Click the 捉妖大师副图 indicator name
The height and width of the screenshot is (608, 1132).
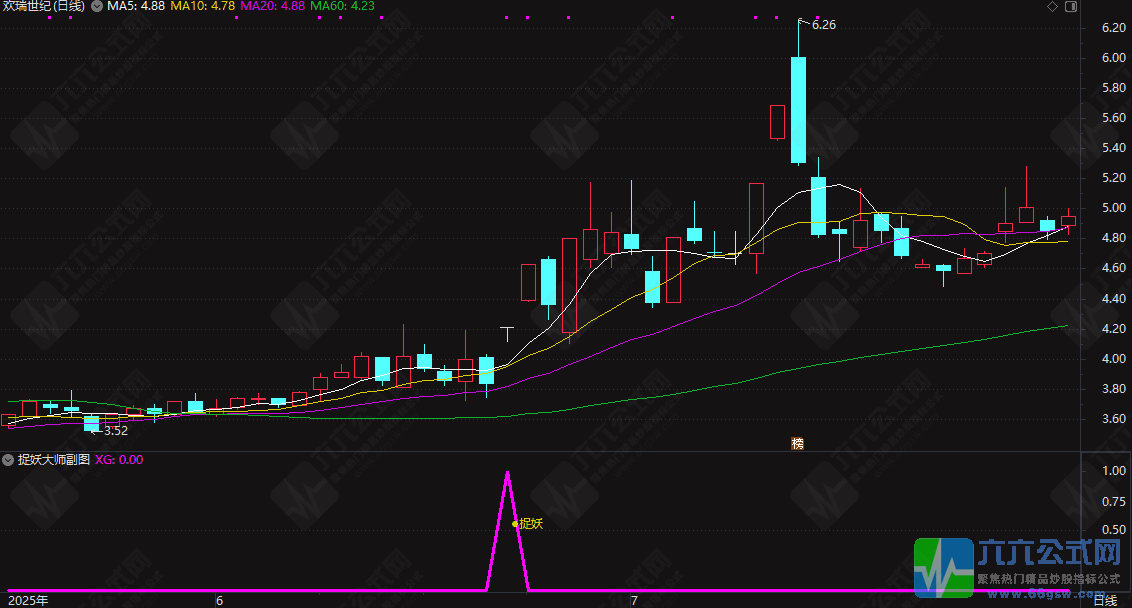(x=54, y=460)
